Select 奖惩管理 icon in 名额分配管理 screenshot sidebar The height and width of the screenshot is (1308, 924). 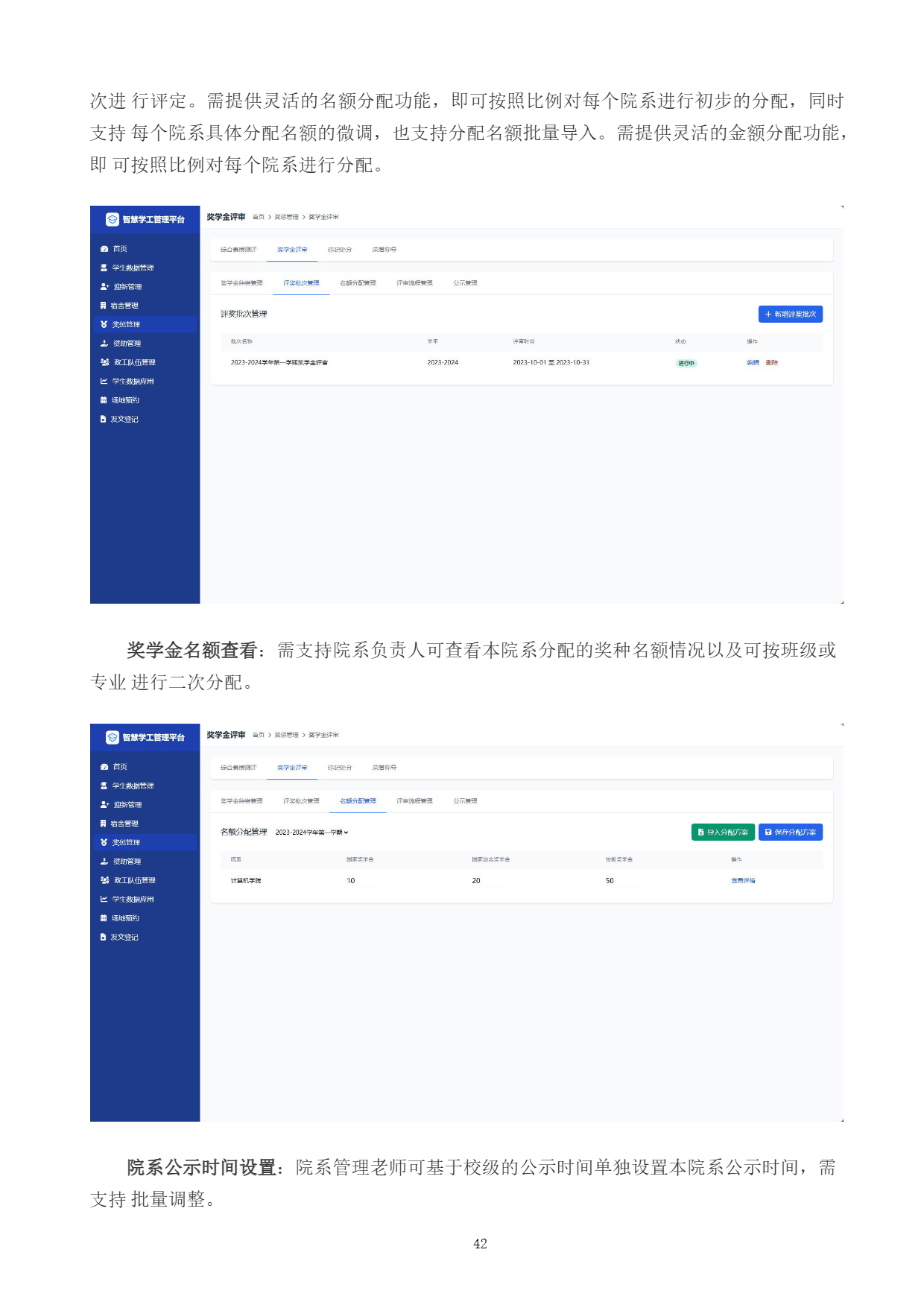(x=104, y=842)
